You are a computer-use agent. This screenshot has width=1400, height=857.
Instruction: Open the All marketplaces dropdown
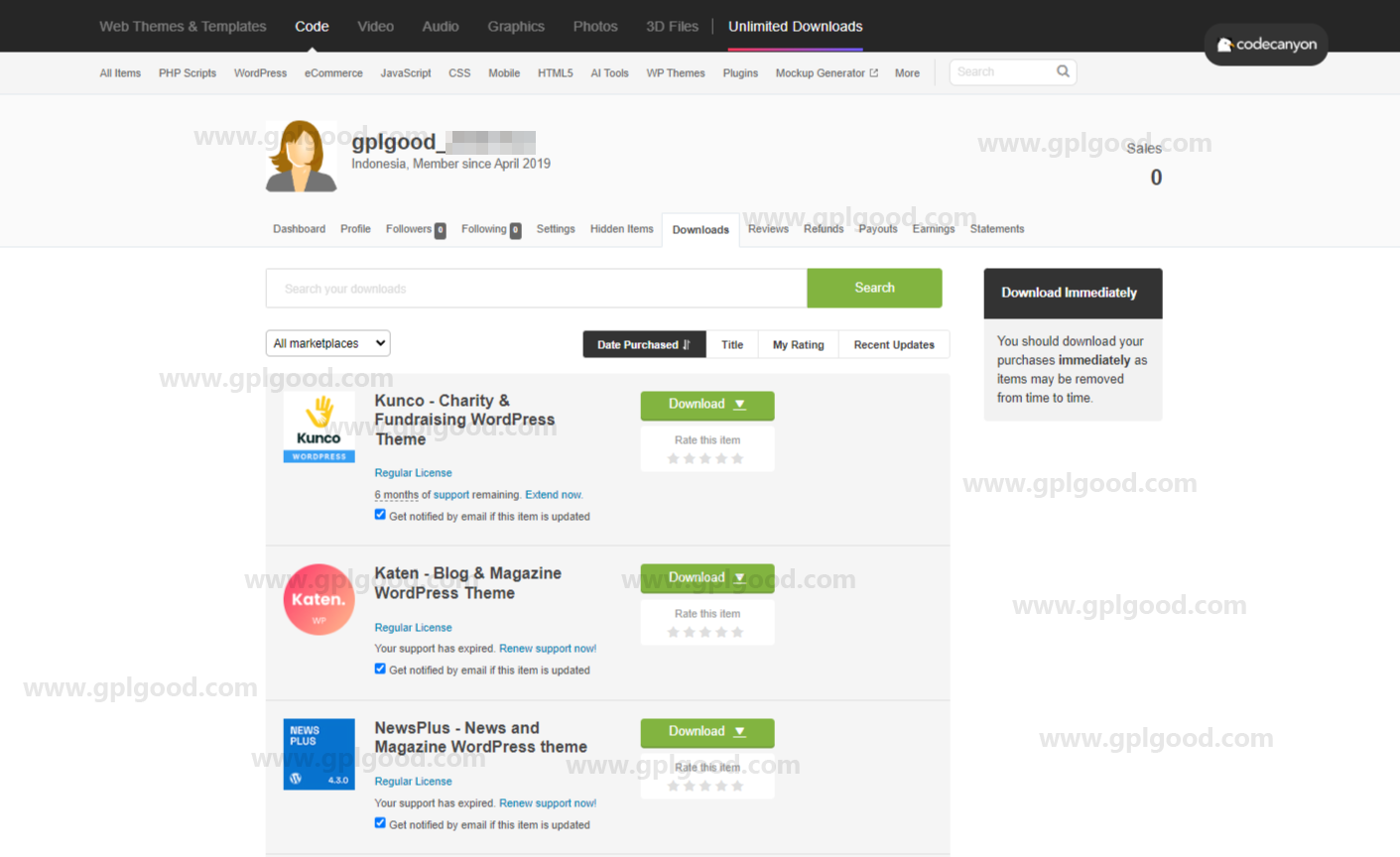point(327,343)
